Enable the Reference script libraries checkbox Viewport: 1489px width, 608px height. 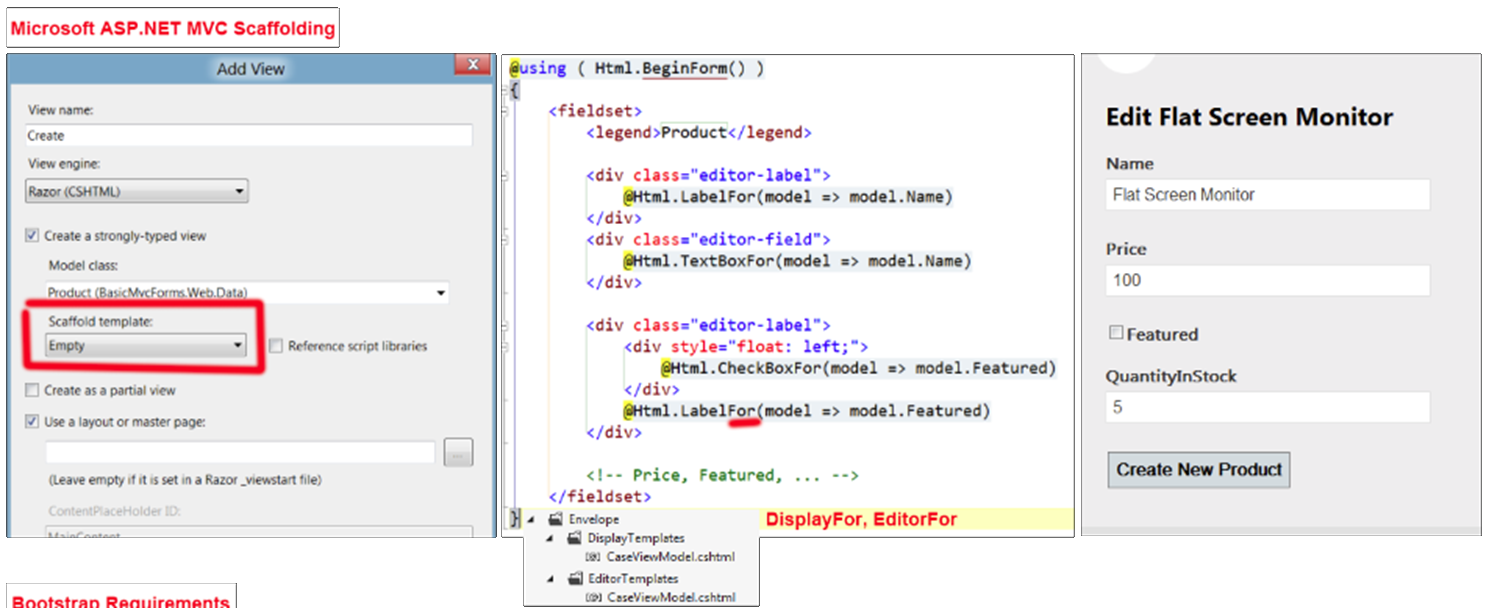(x=275, y=346)
